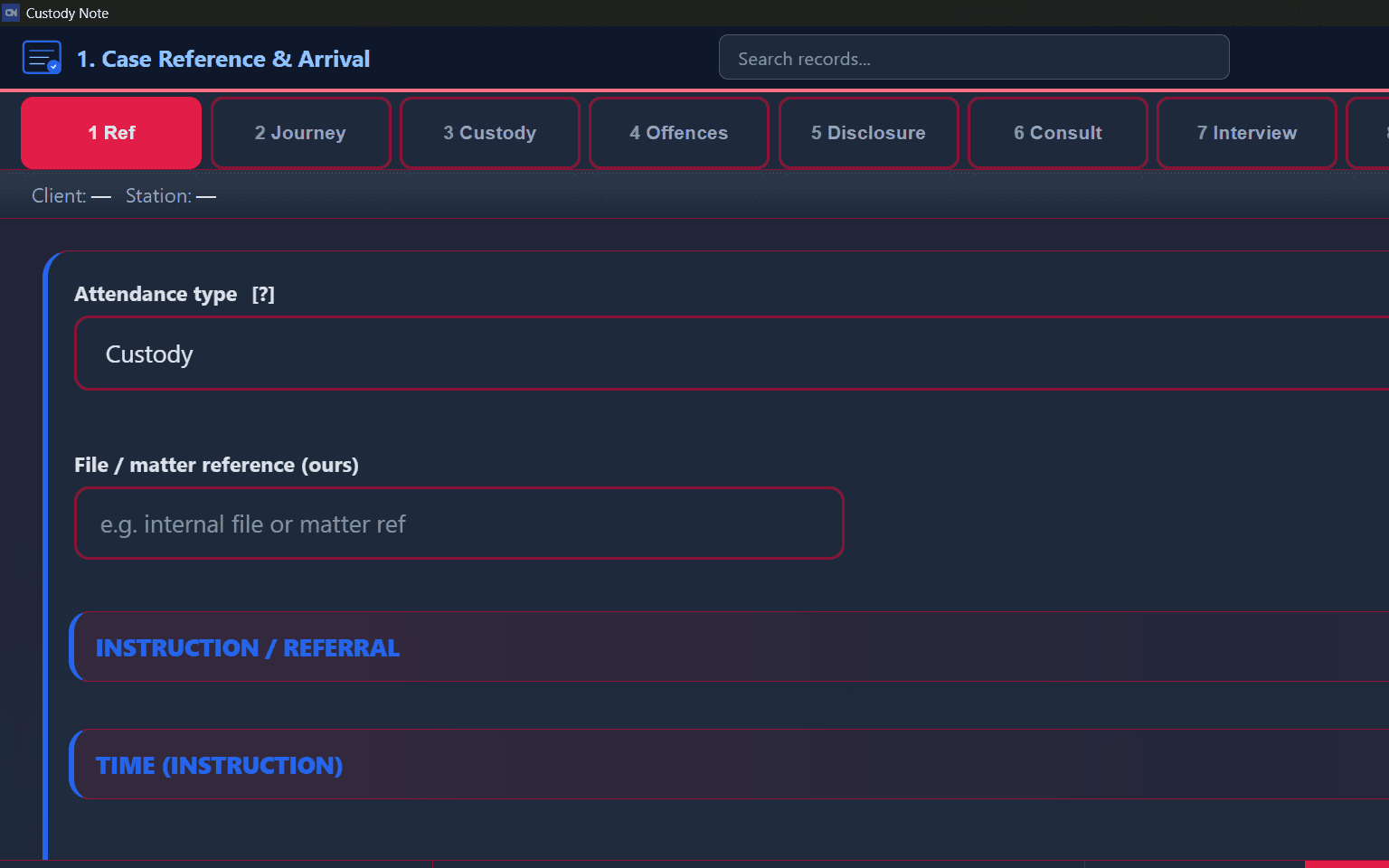Click the Station status label
This screenshot has width=1389, height=868.
[170, 195]
